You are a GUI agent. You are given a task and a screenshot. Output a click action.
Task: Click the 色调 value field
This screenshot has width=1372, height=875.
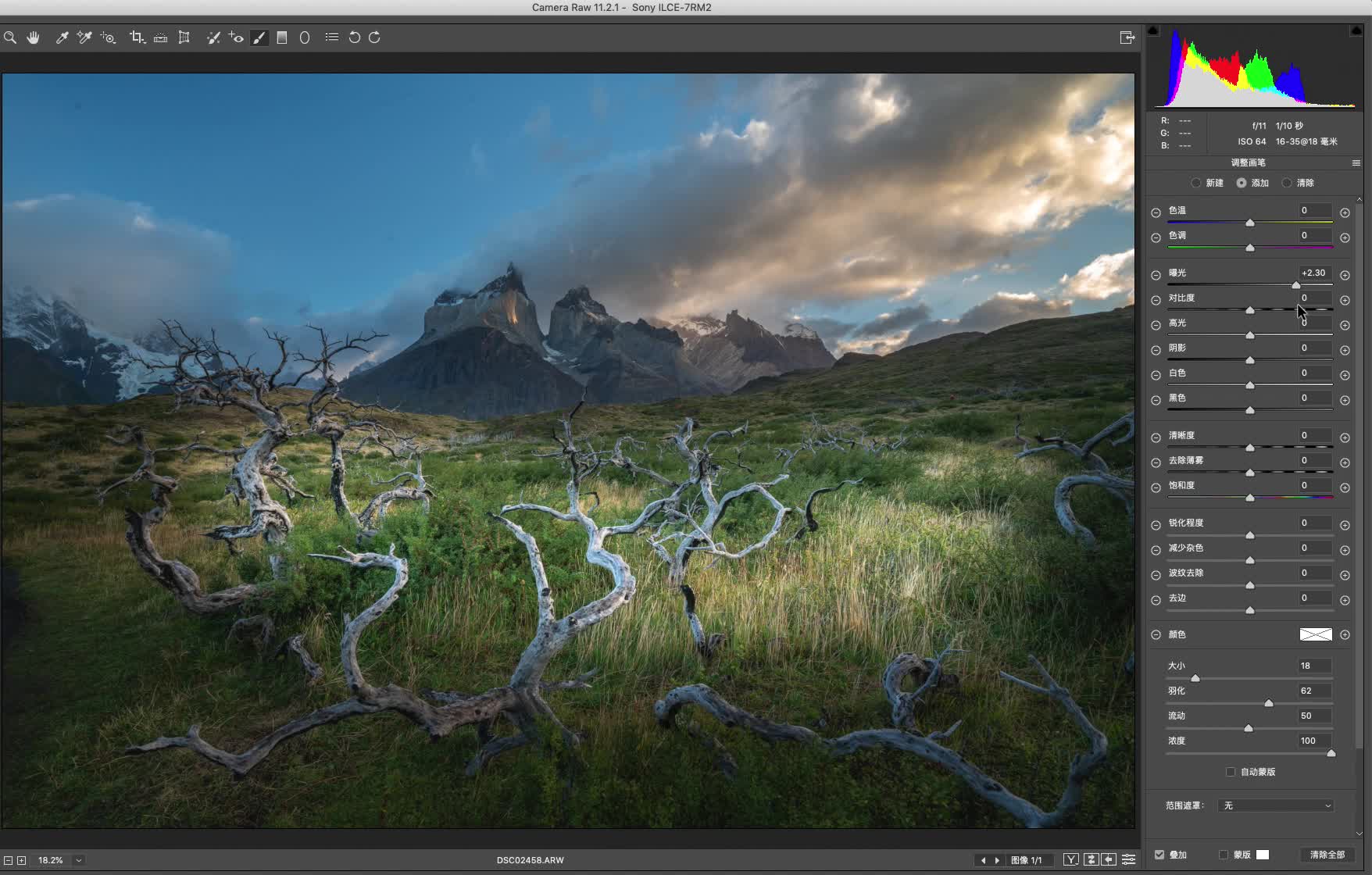tap(1315, 235)
